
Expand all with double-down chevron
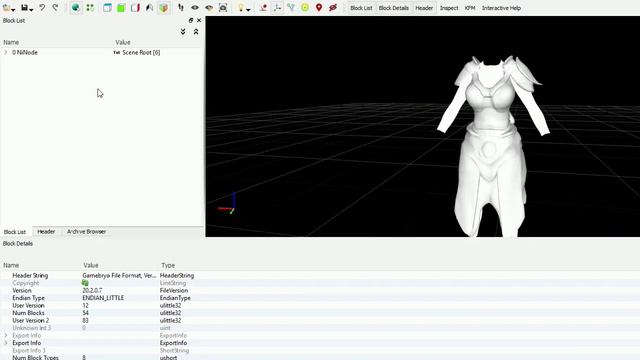tap(183, 31)
